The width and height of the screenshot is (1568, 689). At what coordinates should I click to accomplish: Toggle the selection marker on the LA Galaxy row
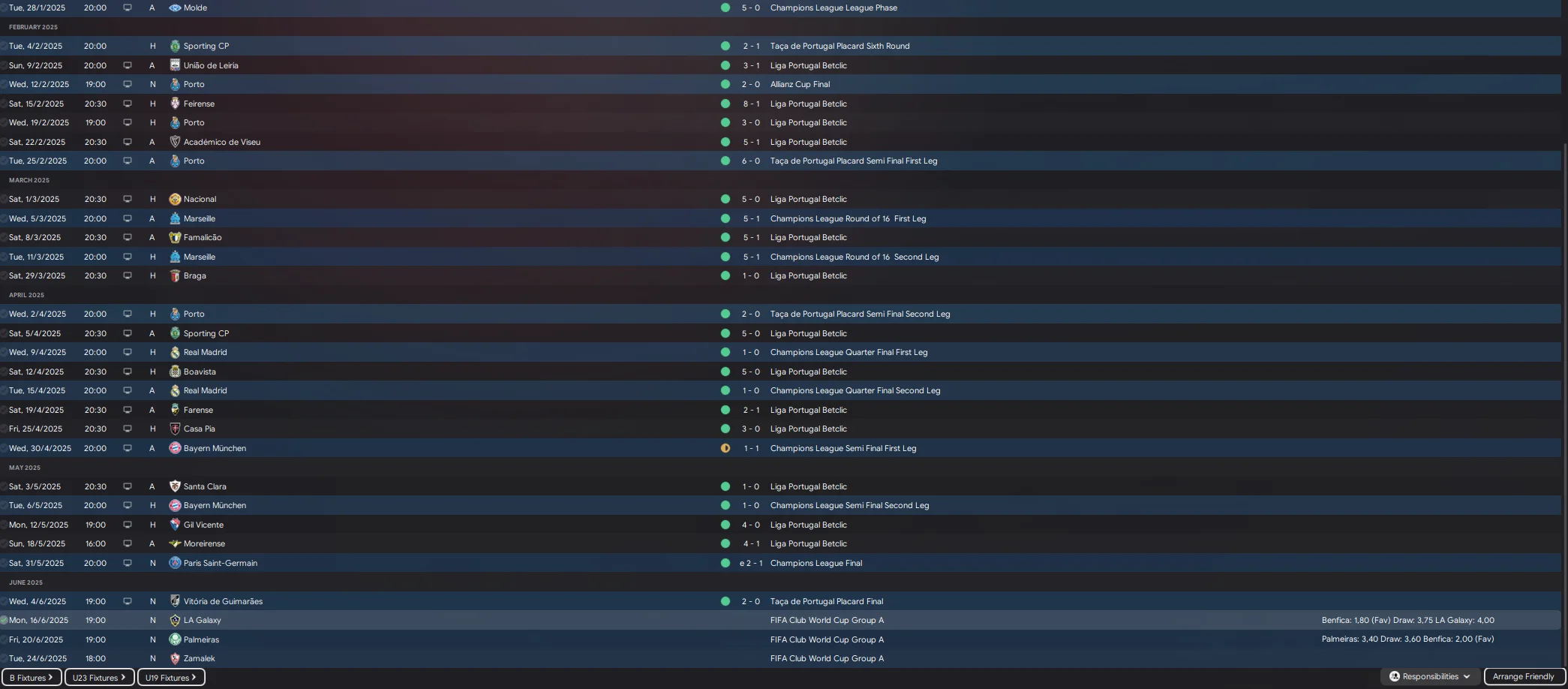tap(4, 620)
